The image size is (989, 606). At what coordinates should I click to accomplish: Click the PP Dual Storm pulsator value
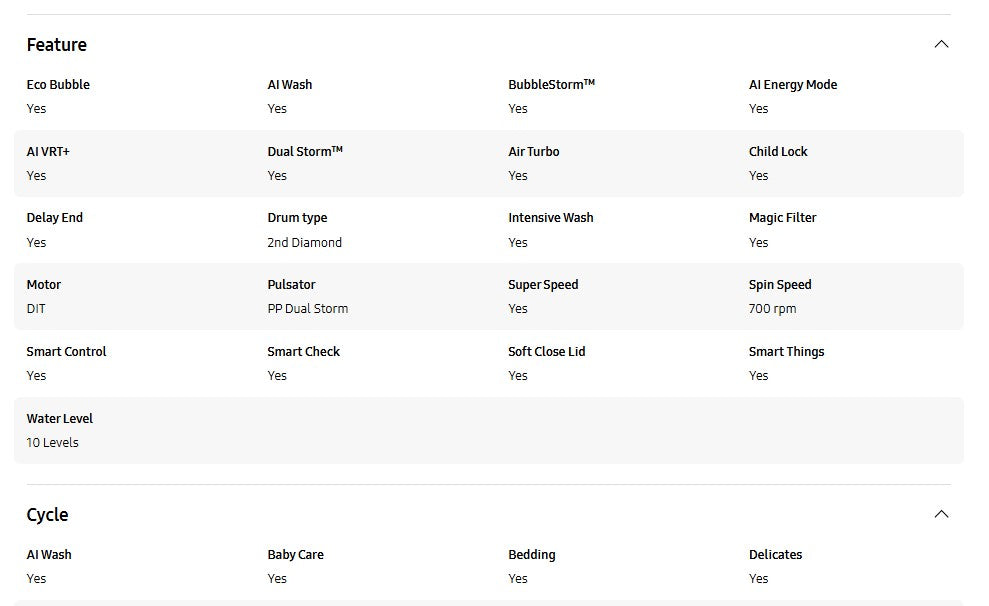click(308, 309)
